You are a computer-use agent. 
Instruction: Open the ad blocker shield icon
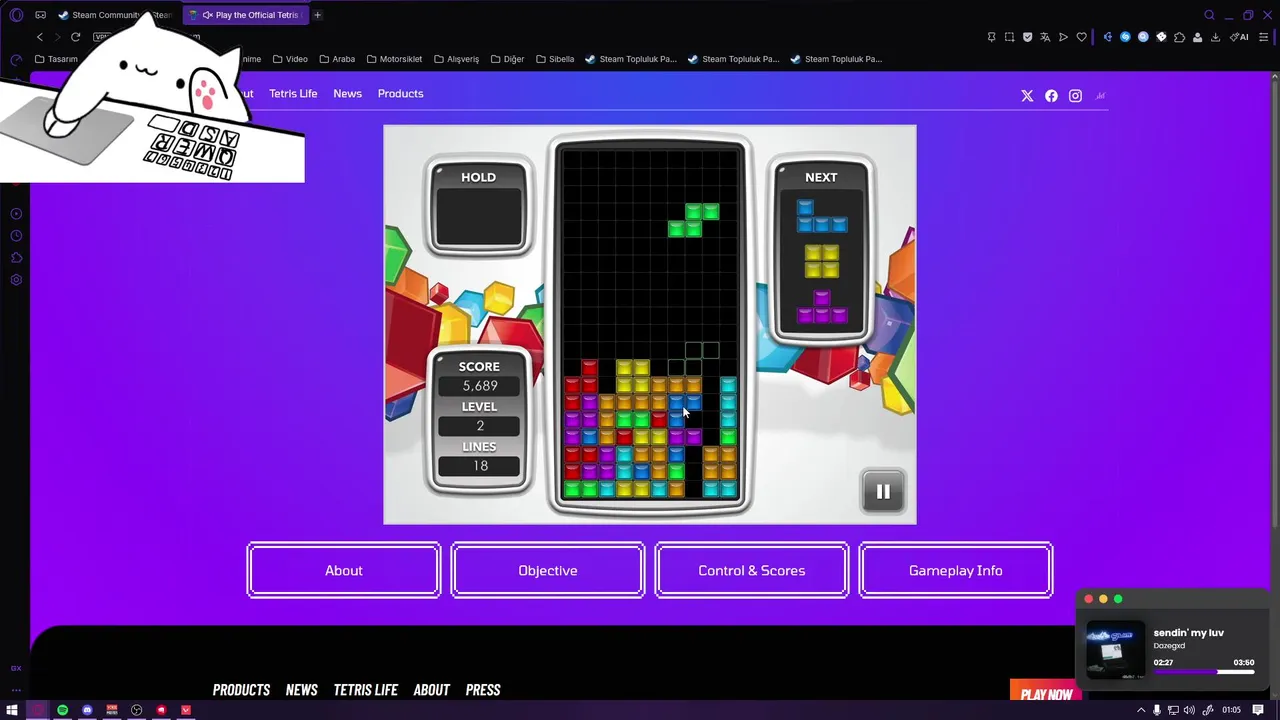click(x=1027, y=37)
